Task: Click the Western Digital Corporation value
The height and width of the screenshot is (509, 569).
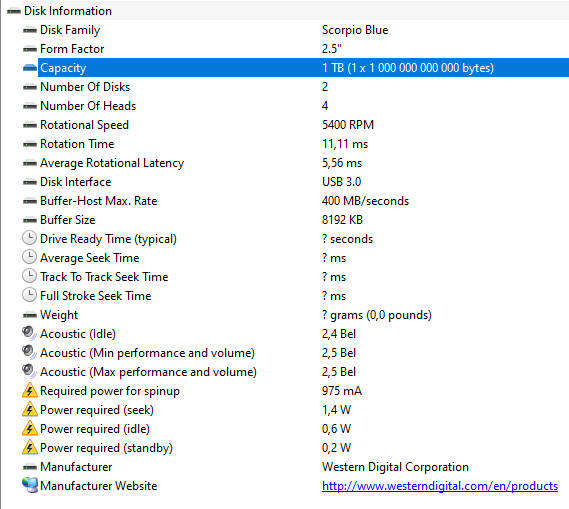Action: (x=395, y=467)
